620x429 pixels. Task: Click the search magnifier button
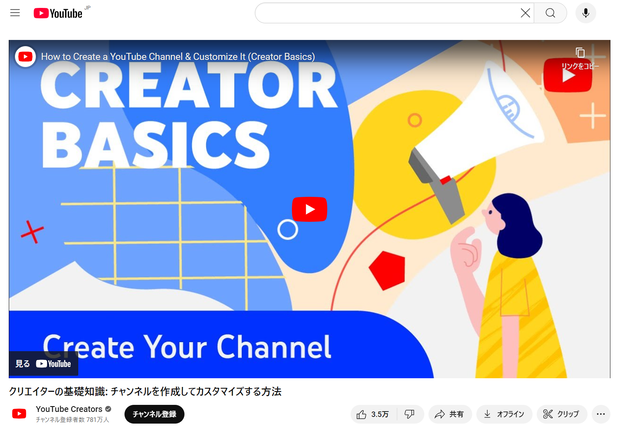tap(550, 13)
